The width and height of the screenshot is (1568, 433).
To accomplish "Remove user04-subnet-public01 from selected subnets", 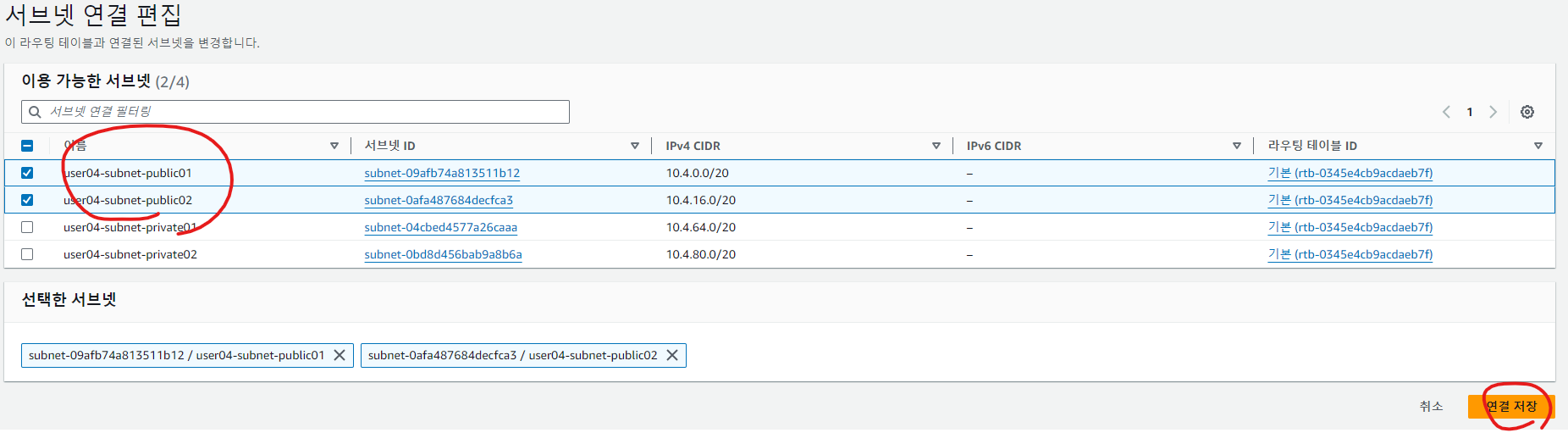I will pyautogui.click(x=340, y=355).
